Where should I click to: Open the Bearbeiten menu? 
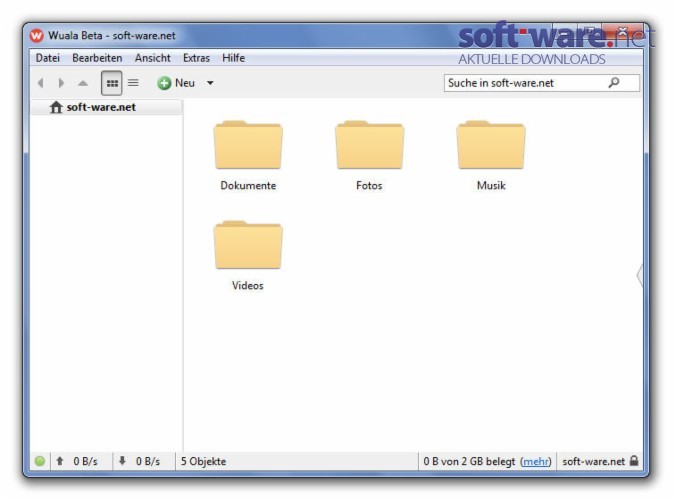[x=97, y=58]
